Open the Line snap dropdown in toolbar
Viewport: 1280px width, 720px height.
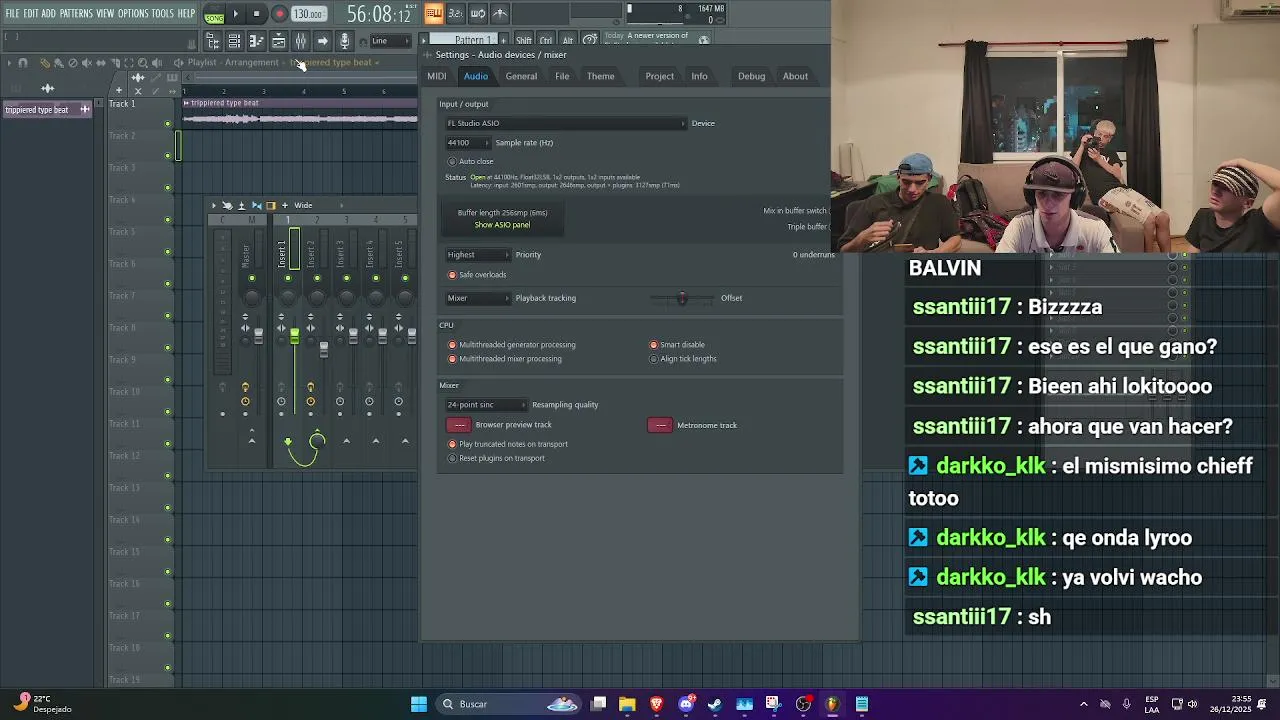389,41
